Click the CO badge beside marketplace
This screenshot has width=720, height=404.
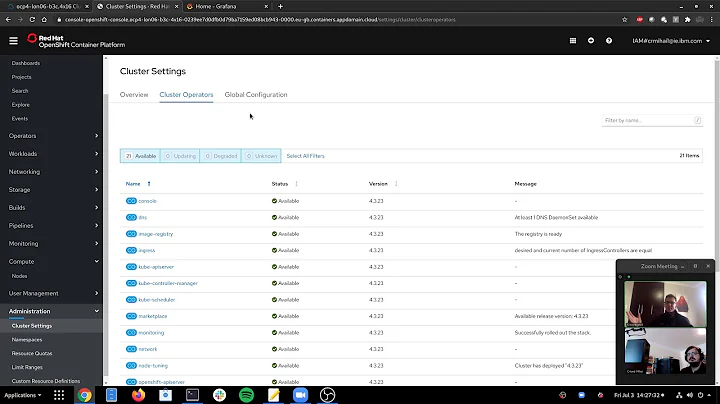pos(131,316)
